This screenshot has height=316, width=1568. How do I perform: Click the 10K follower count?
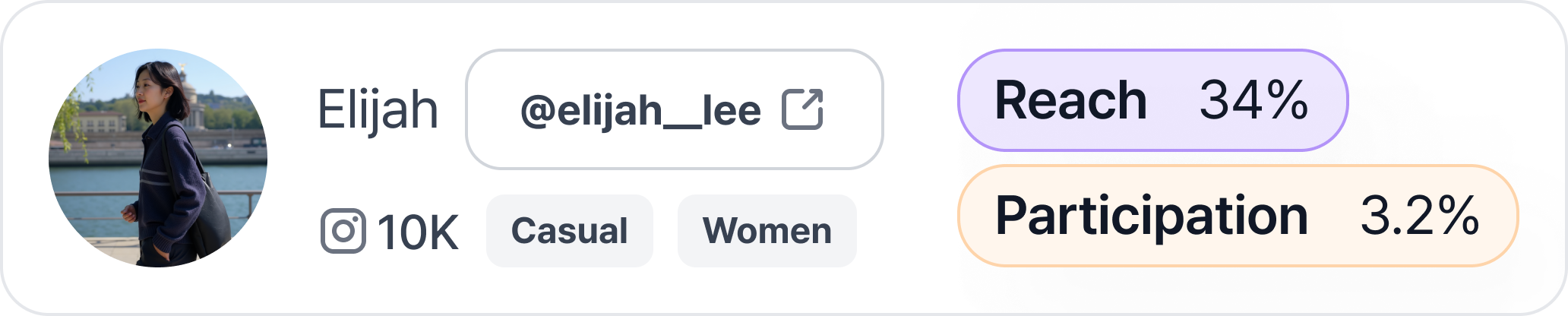tap(418, 232)
